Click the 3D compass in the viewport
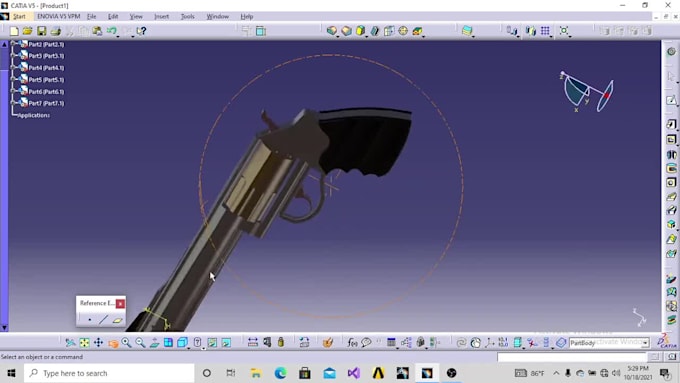The width and height of the screenshot is (680, 383). click(587, 92)
